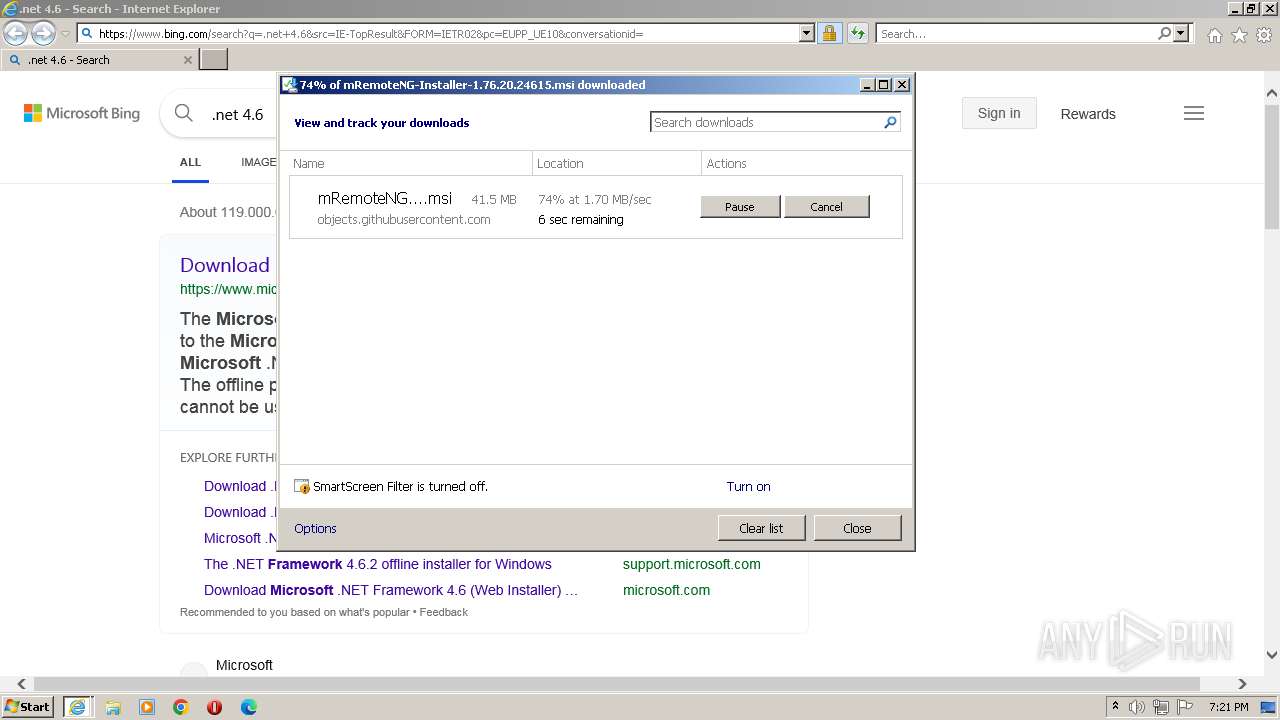Open Download Microsoft .NET Framework 4.6 Web Installer link
Screen dimensions: 1280x720
pos(391,590)
